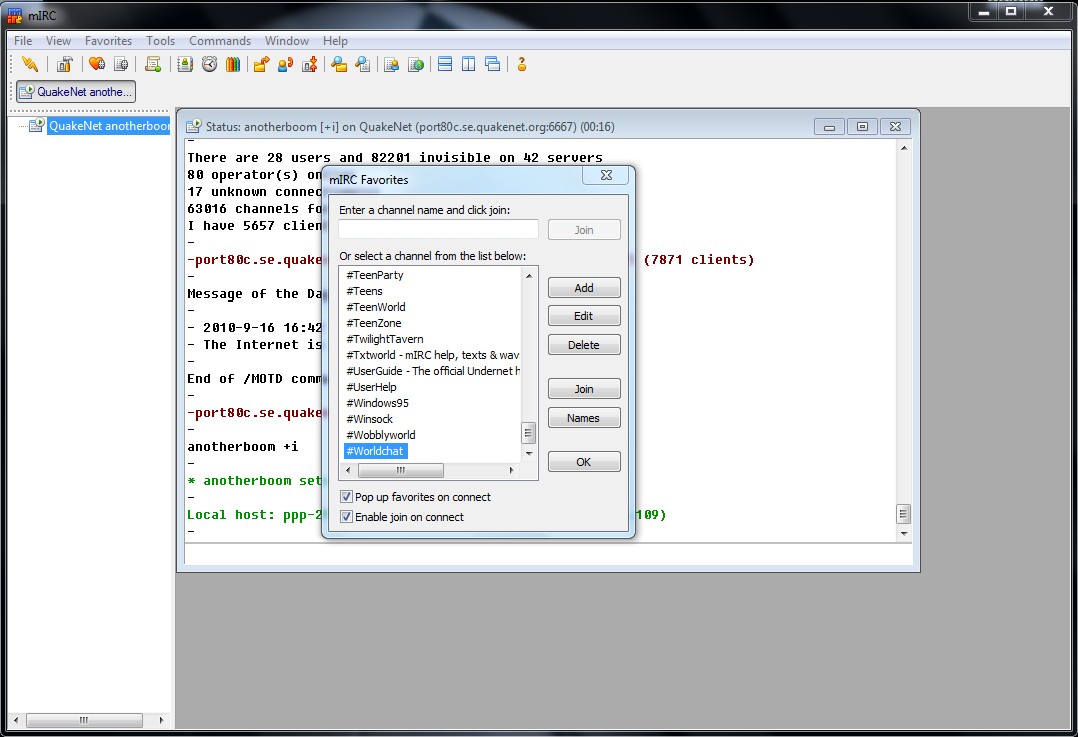1078x737 pixels.
Task: Open Received files magnifier-folder icon
Action: pos(339,64)
